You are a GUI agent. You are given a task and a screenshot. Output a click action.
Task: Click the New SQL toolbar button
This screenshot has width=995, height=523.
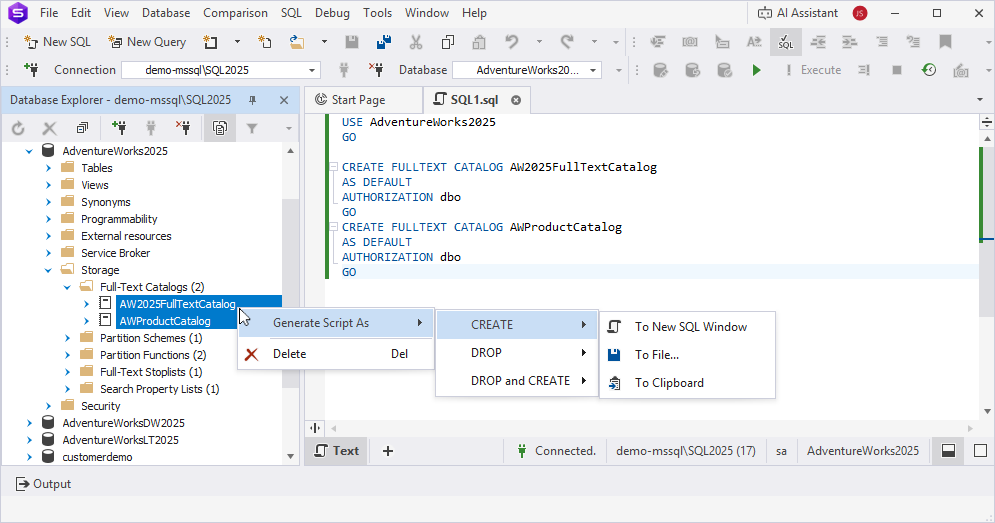[57, 42]
